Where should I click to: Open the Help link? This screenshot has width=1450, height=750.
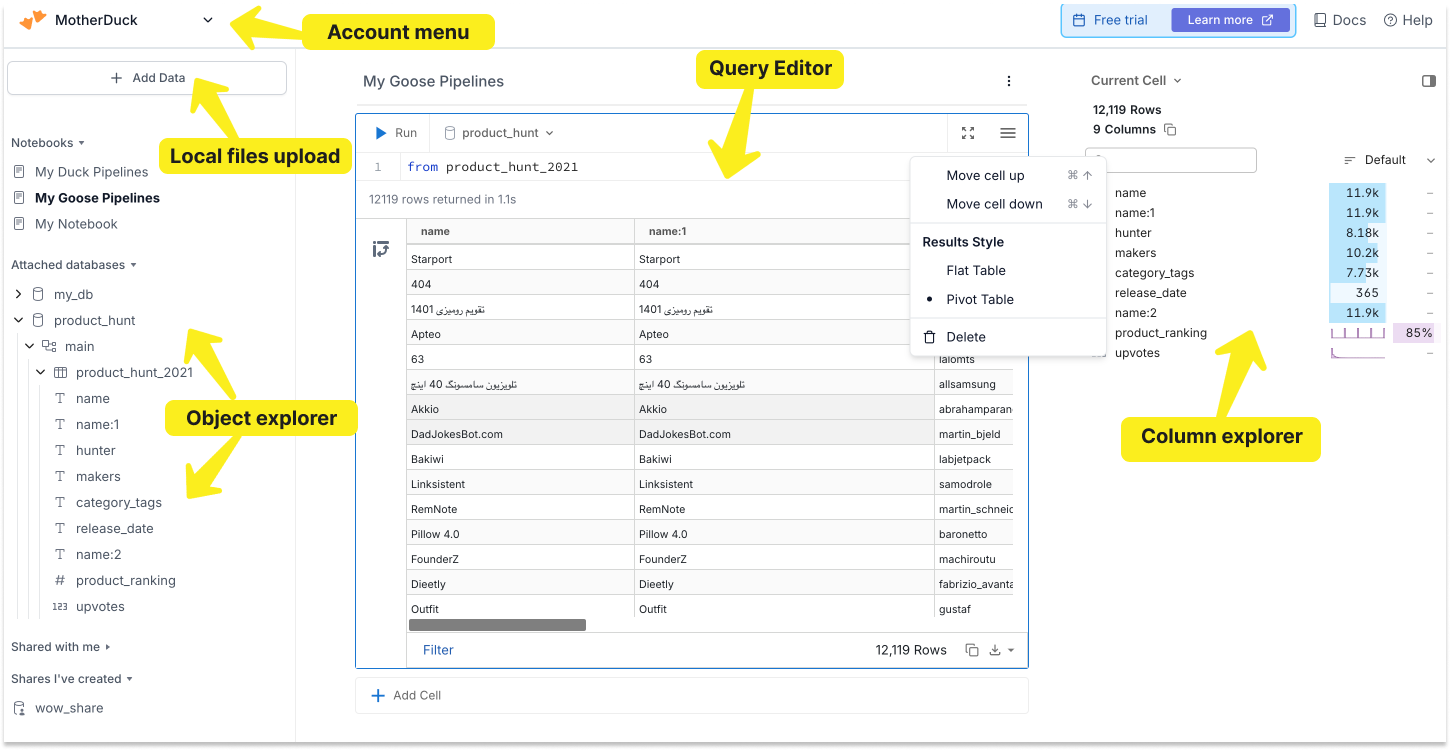click(x=1408, y=20)
